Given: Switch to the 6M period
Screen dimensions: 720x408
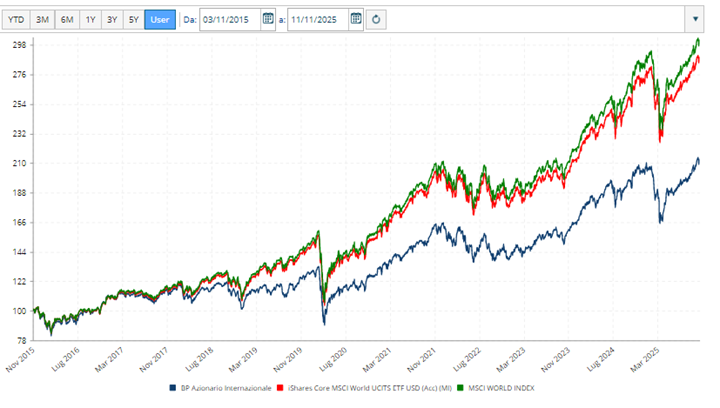Looking at the screenshot, I should 67,19.
